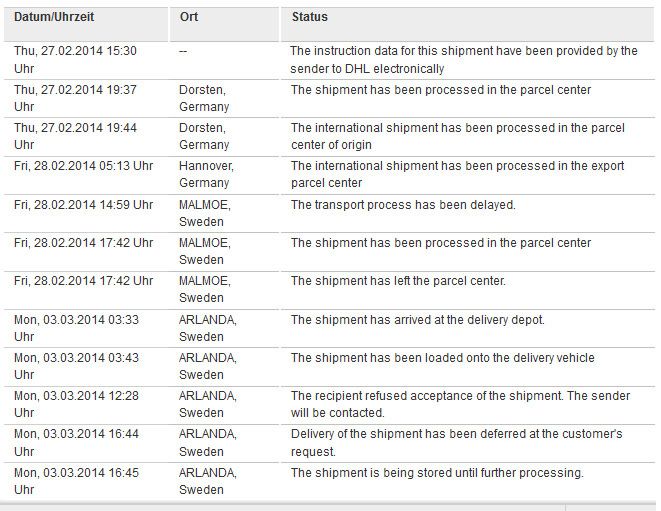Click the Status column header
This screenshot has width=661, height=511.
[x=309, y=17]
